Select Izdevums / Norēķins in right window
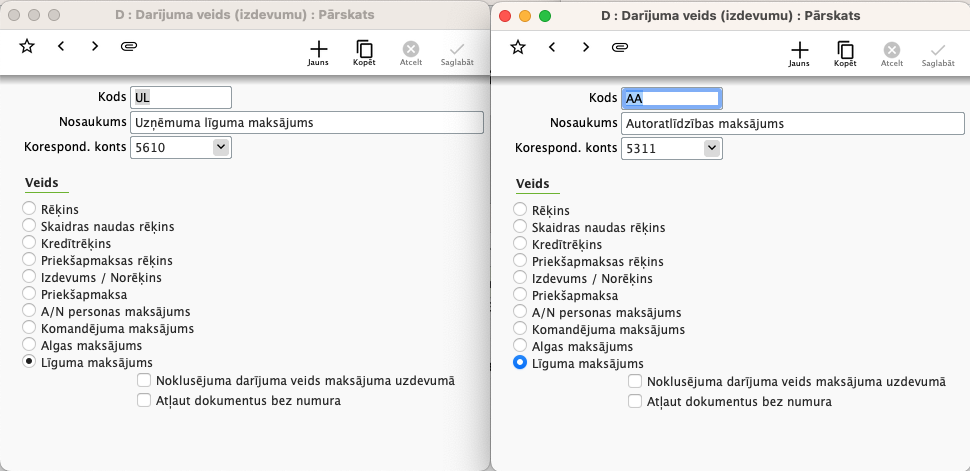Screen dimensions: 970x471 click(x=520, y=277)
